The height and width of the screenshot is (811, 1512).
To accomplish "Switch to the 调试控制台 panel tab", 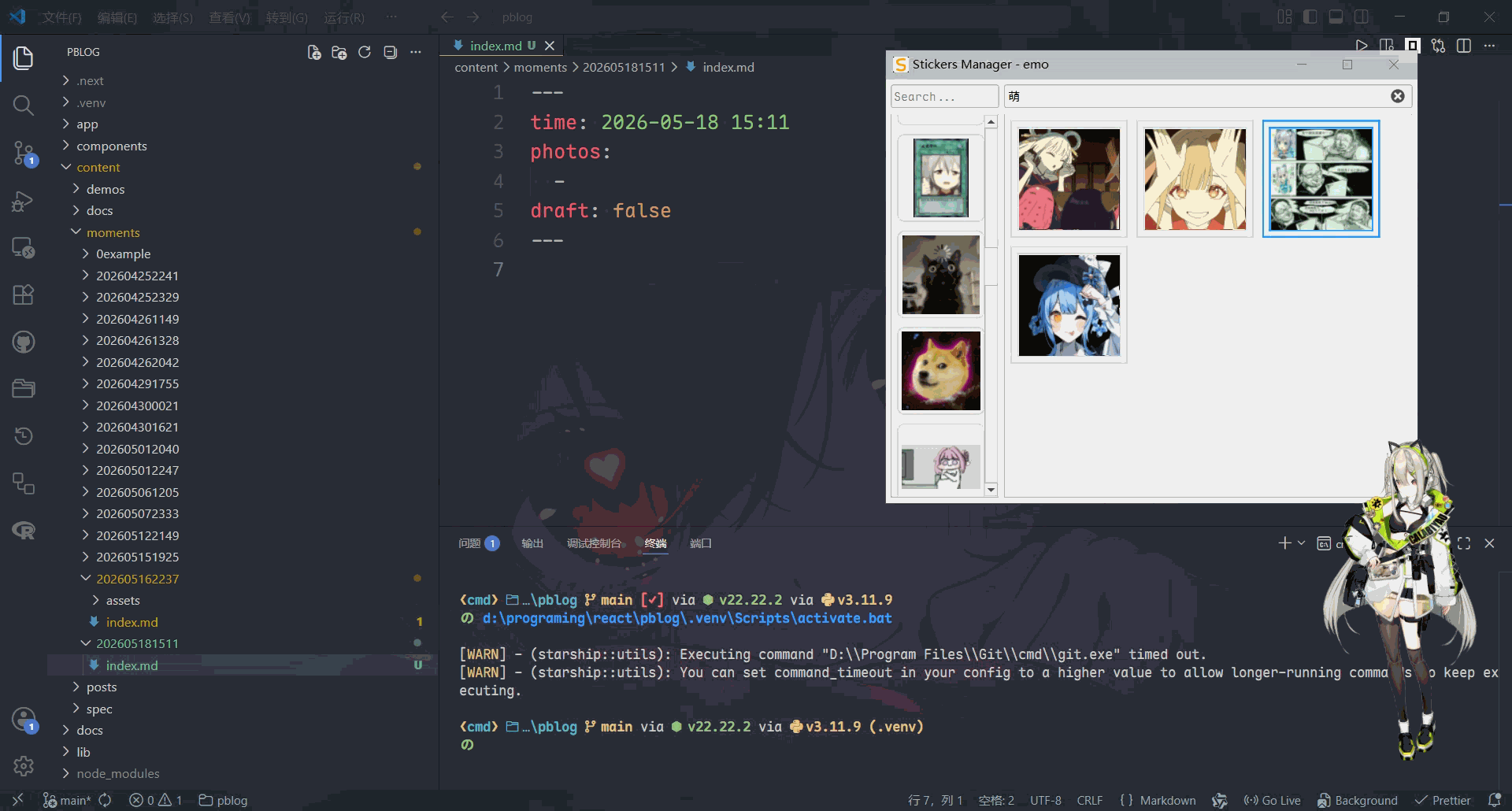I will point(594,543).
